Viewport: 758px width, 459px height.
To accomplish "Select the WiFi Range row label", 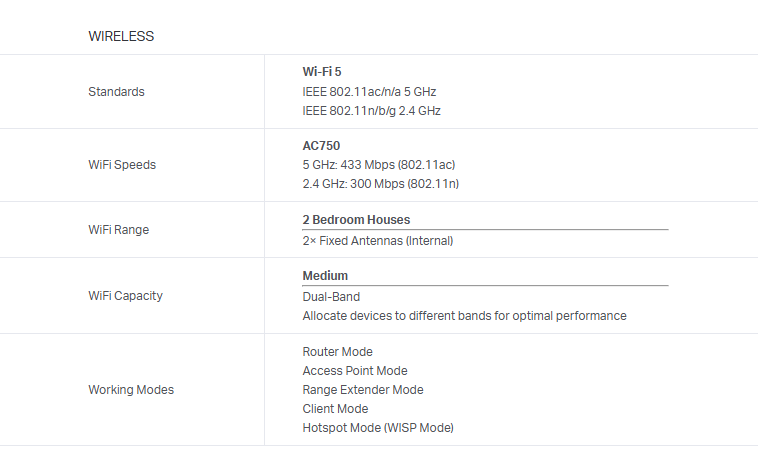I will (x=118, y=230).
